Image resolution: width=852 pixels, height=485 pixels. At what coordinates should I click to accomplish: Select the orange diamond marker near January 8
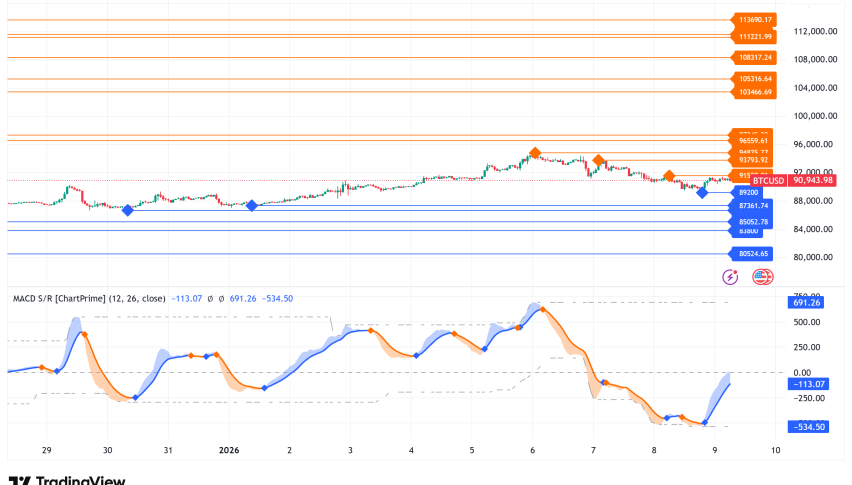pyautogui.click(x=668, y=176)
